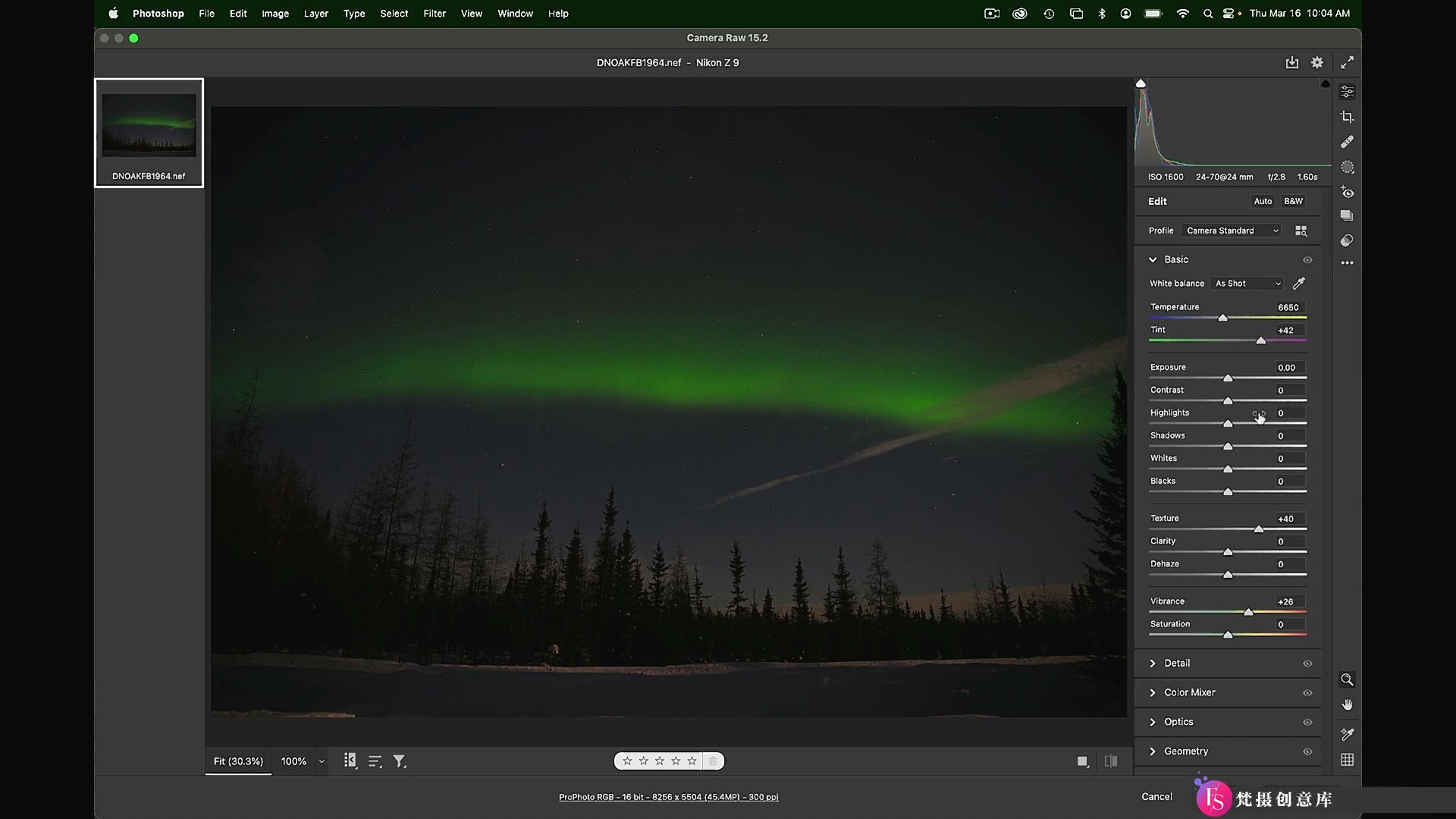The height and width of the screenshot is (819, 1456).
Task: Select the Image menu in menu bar
Action: (x=275, y=13)
